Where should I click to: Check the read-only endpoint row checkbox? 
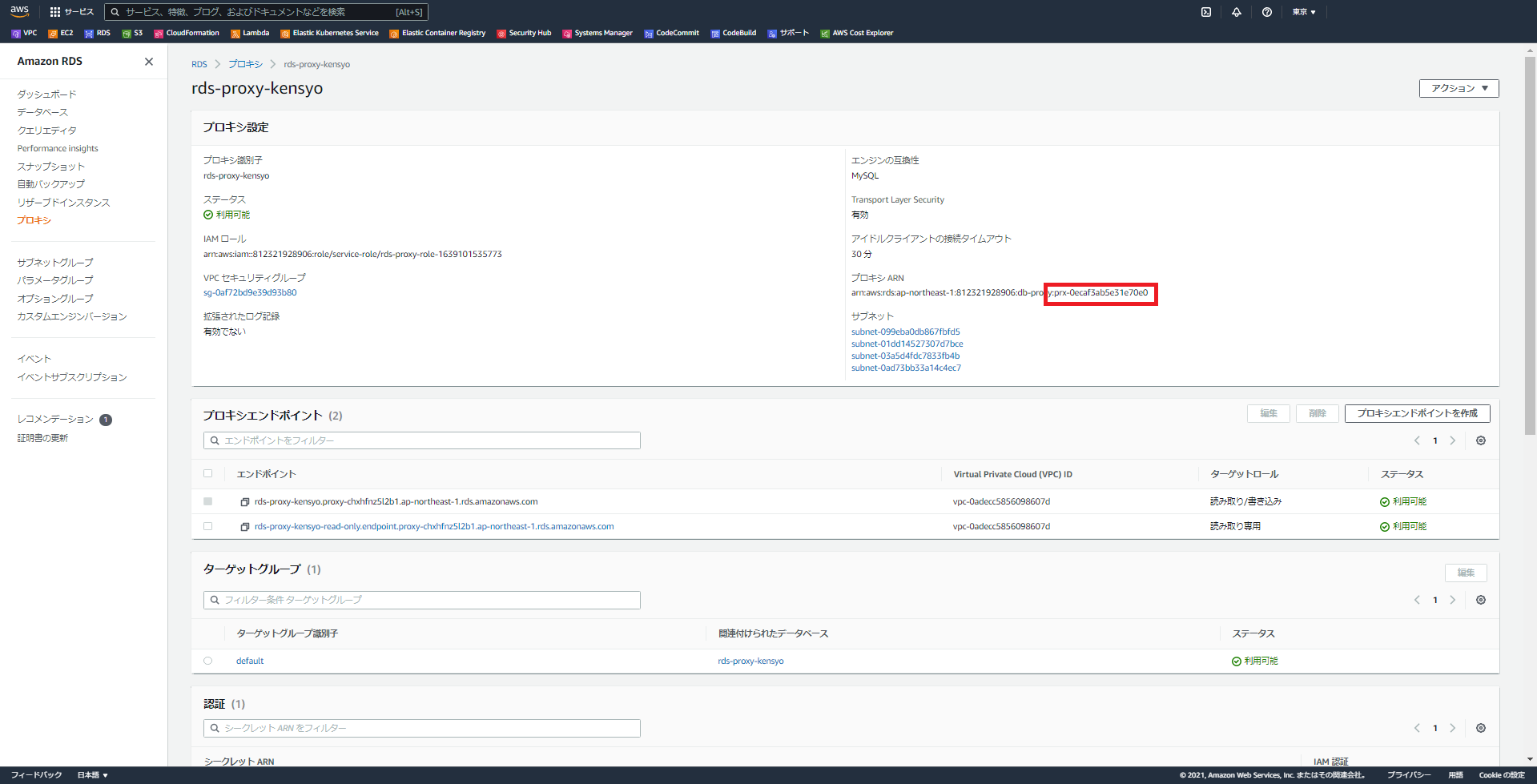[208, 526]
